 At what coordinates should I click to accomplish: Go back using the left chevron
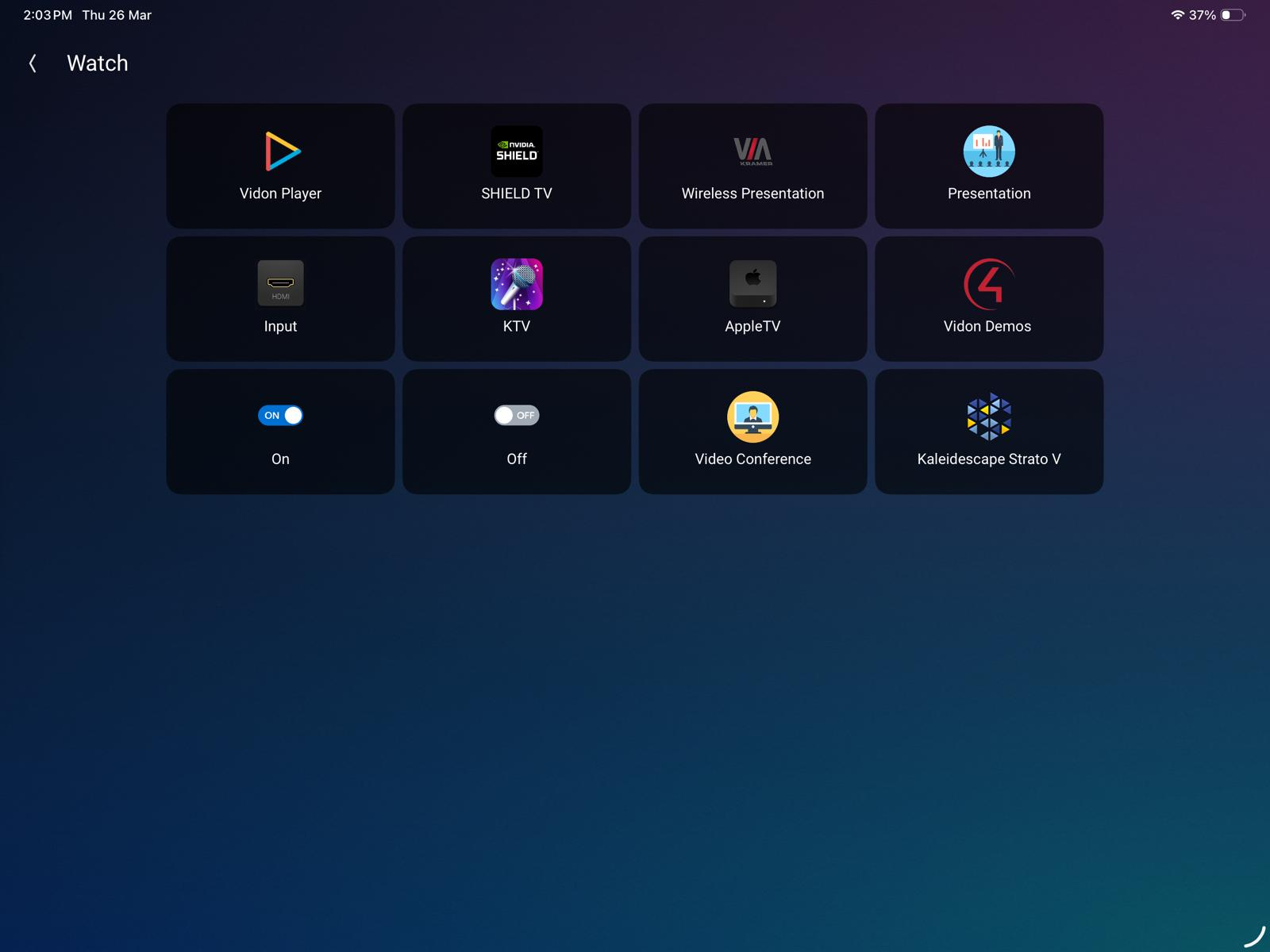point(33,63)
